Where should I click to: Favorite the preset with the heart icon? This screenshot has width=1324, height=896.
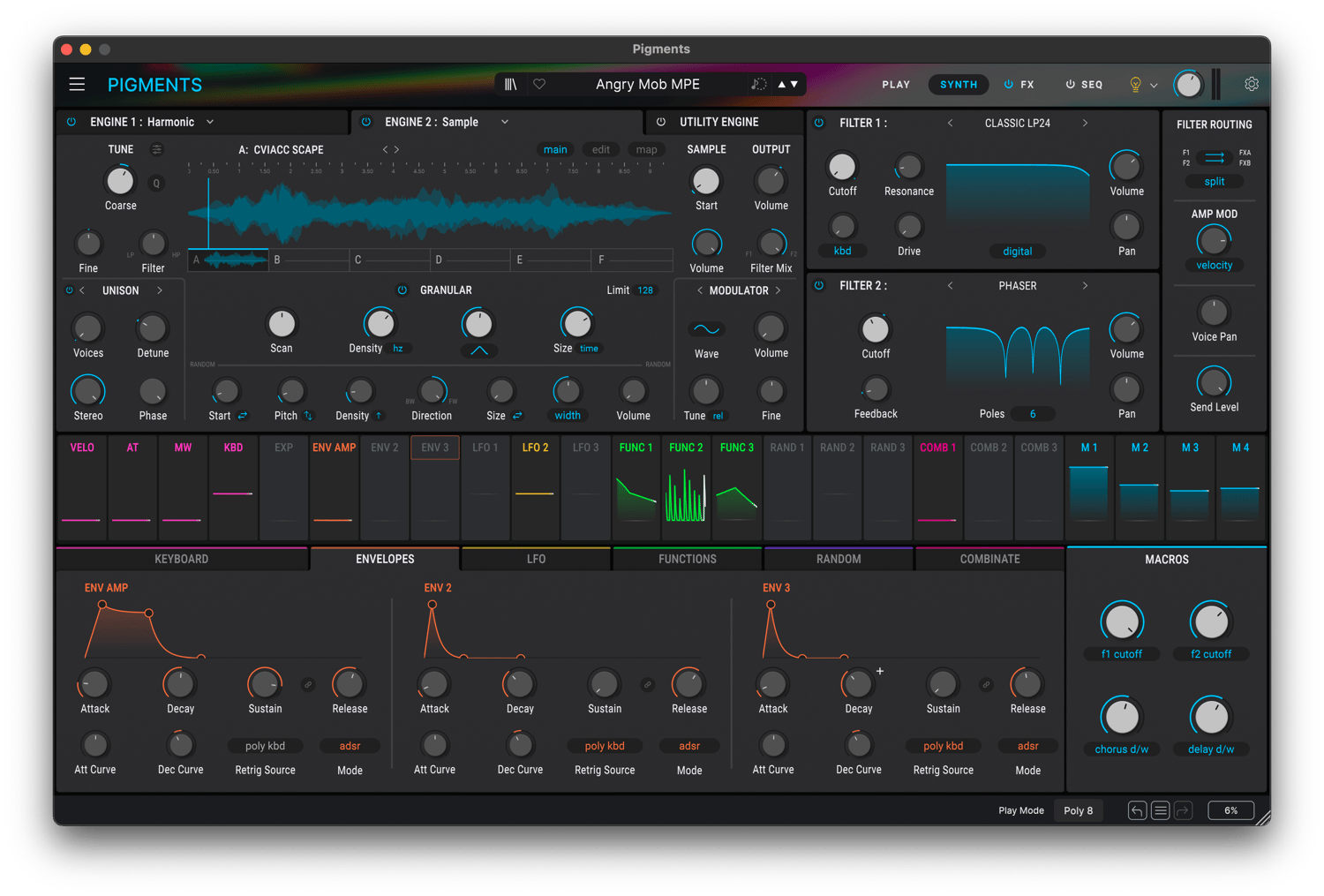pos(539,85)
